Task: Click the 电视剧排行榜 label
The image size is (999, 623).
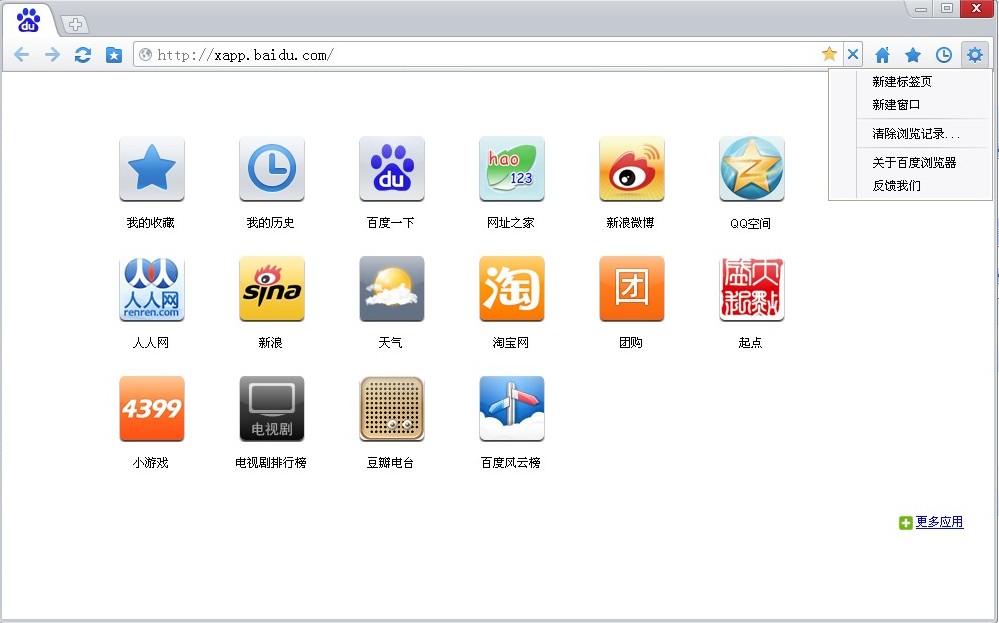Action: pyautogui.click(x=271, y=462)
